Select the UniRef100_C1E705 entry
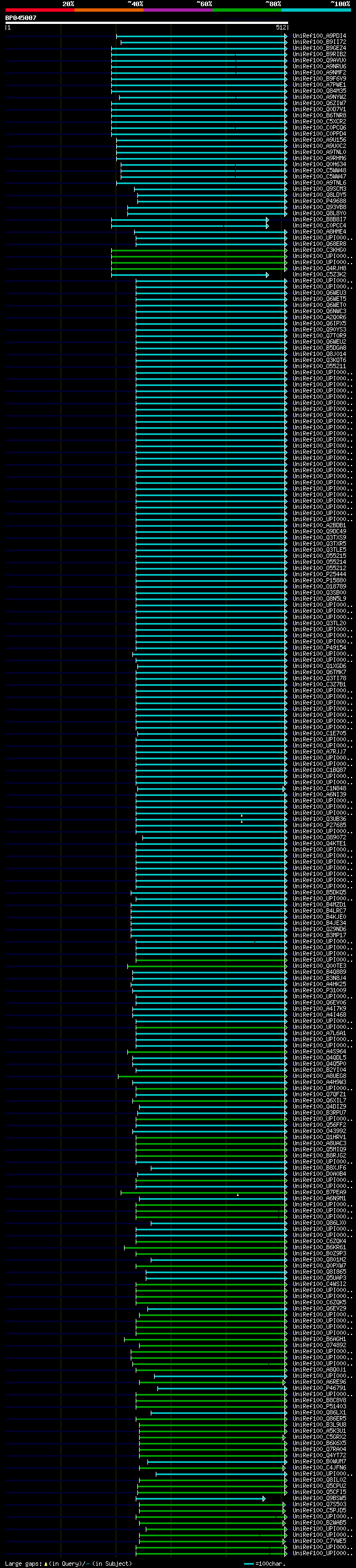The width and height of the screenshot is (356, 1568). pyautogui.click(x=319, y=734)
